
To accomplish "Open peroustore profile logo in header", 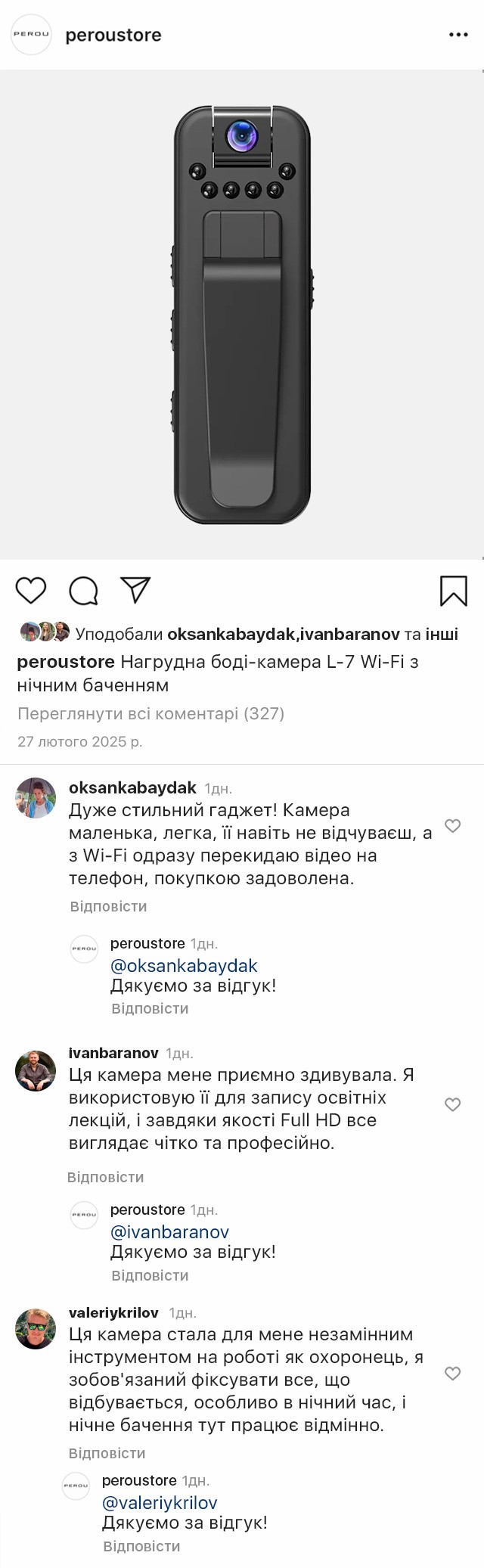I will [x=32, y=35].
